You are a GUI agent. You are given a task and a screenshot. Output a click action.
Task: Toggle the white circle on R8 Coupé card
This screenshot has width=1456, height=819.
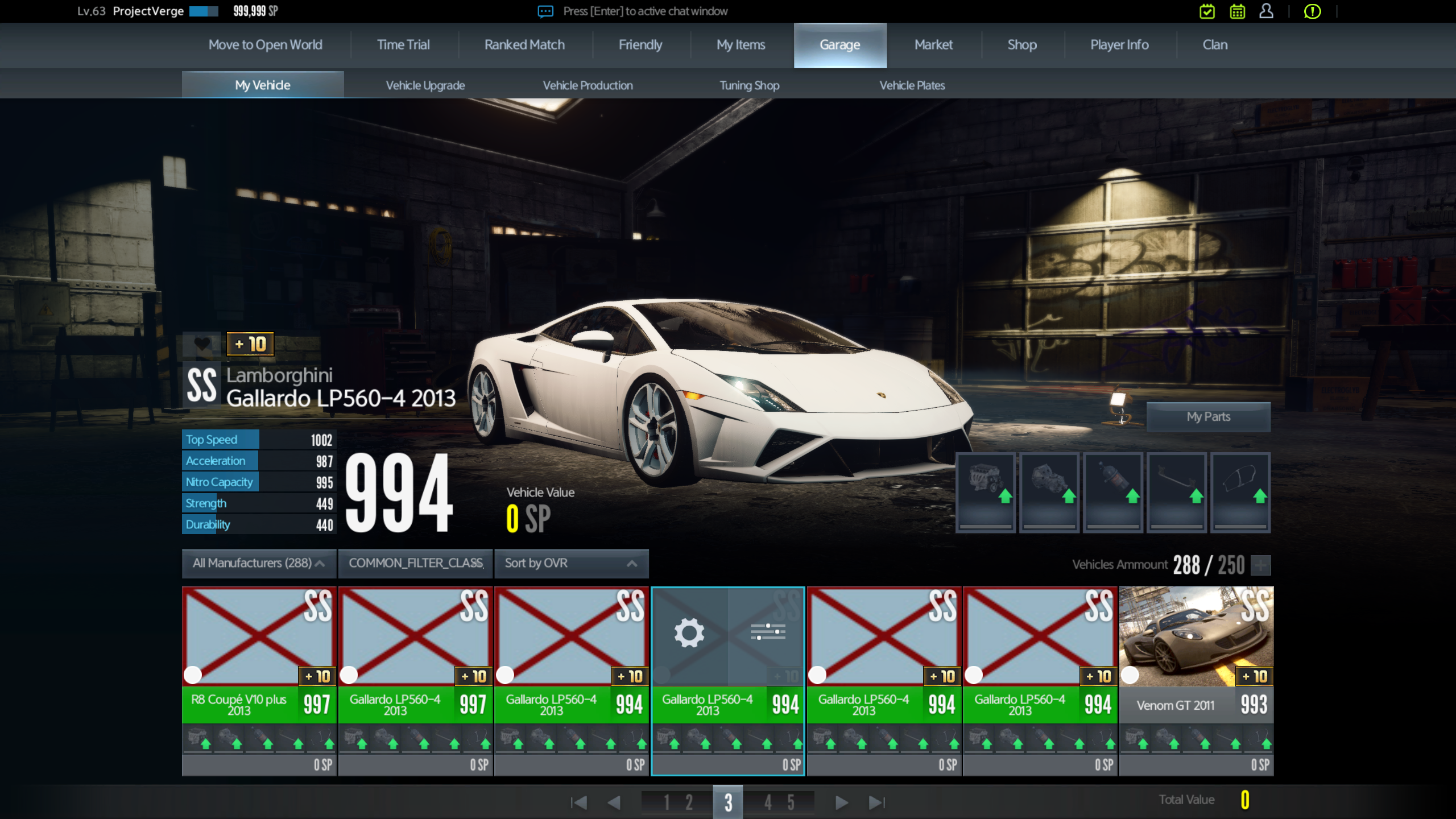193,675
